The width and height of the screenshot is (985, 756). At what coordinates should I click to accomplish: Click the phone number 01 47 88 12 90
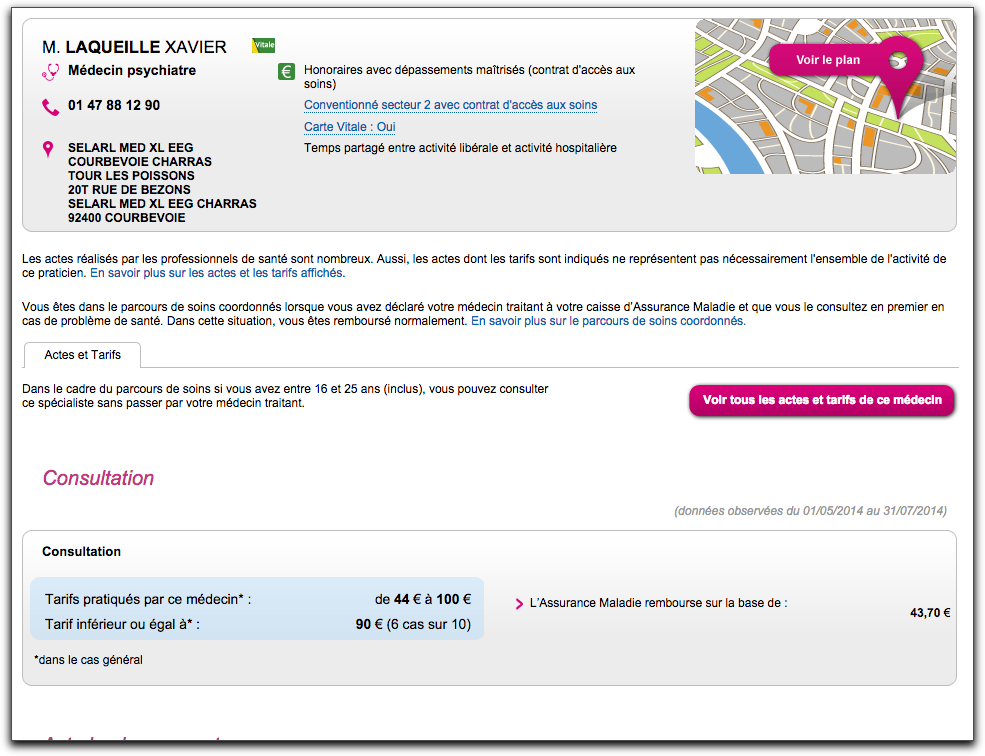(x=114, y=105)
